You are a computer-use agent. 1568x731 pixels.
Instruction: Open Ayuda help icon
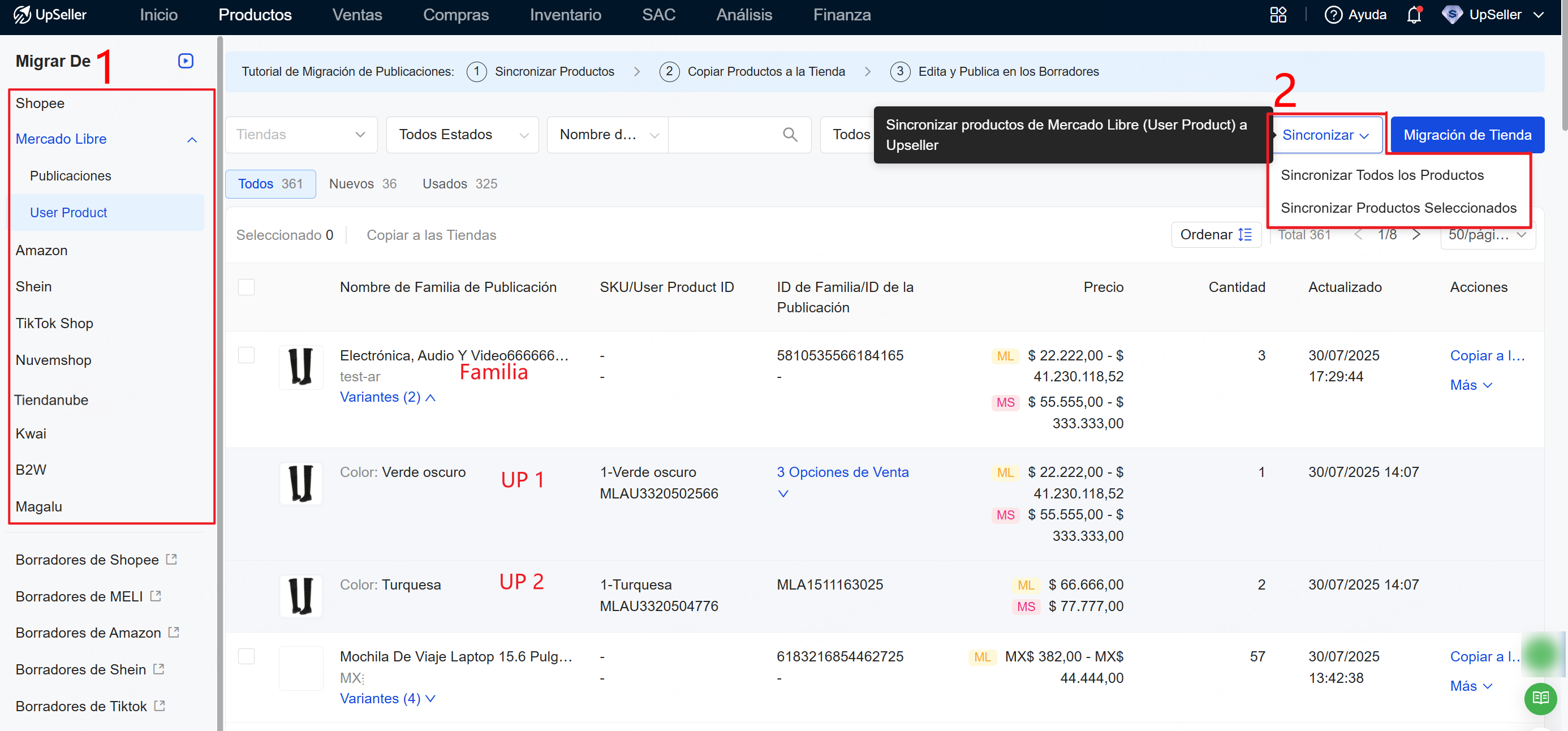coord(1333,15)
